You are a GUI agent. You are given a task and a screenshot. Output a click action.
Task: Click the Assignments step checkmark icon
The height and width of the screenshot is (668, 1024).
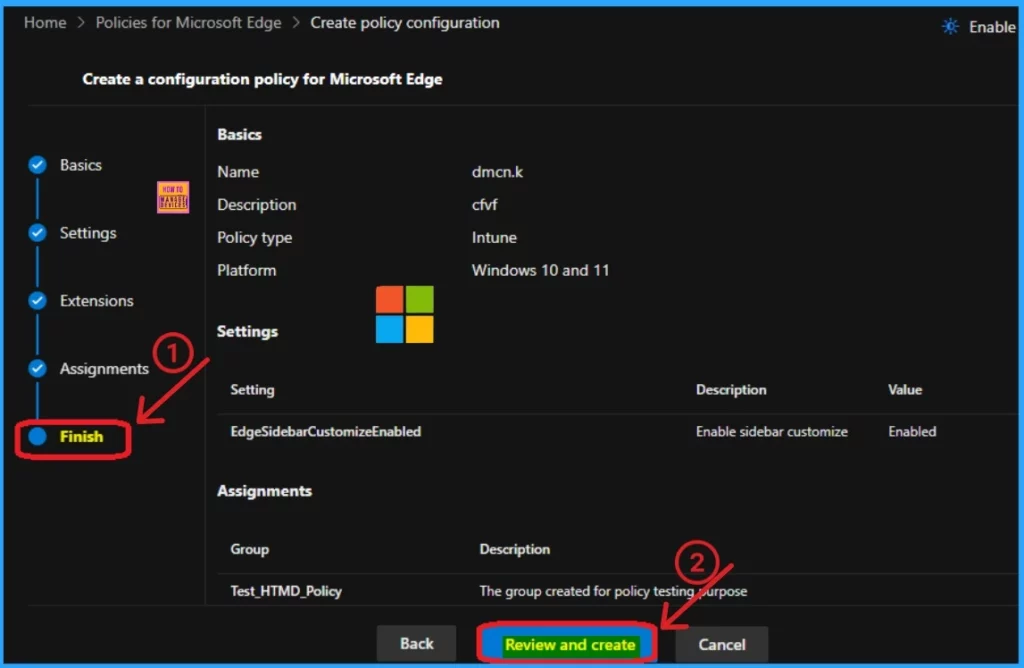point(37,368)
